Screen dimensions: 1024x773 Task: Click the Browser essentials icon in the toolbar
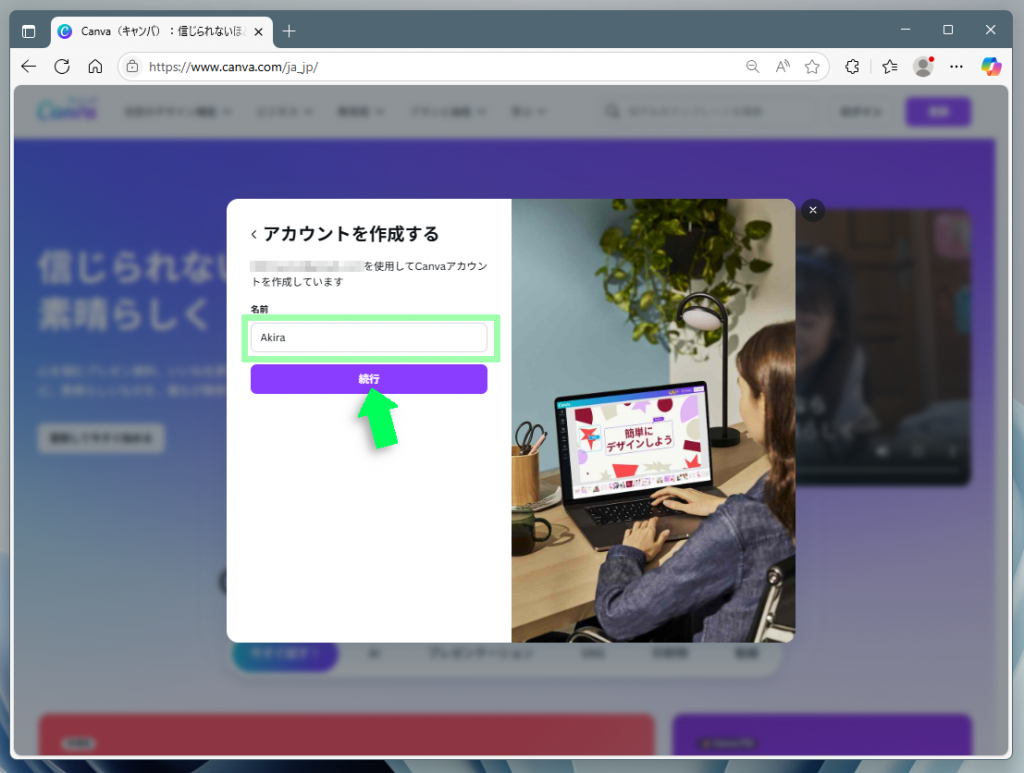[x=890, y=66]
